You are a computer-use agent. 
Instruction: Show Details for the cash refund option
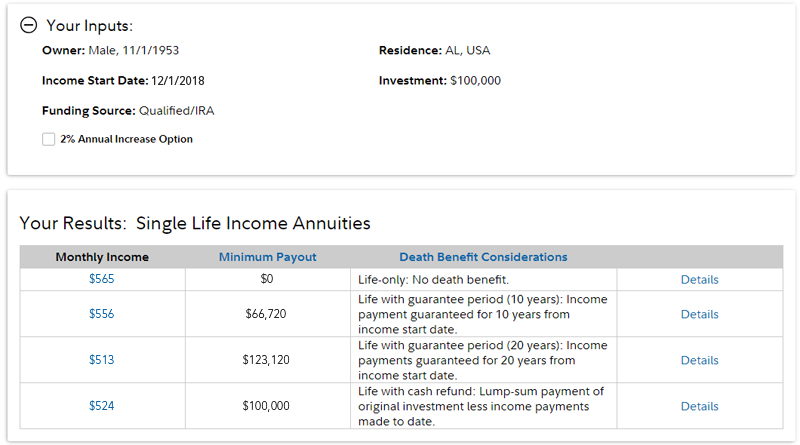click(x=699, y=406)
